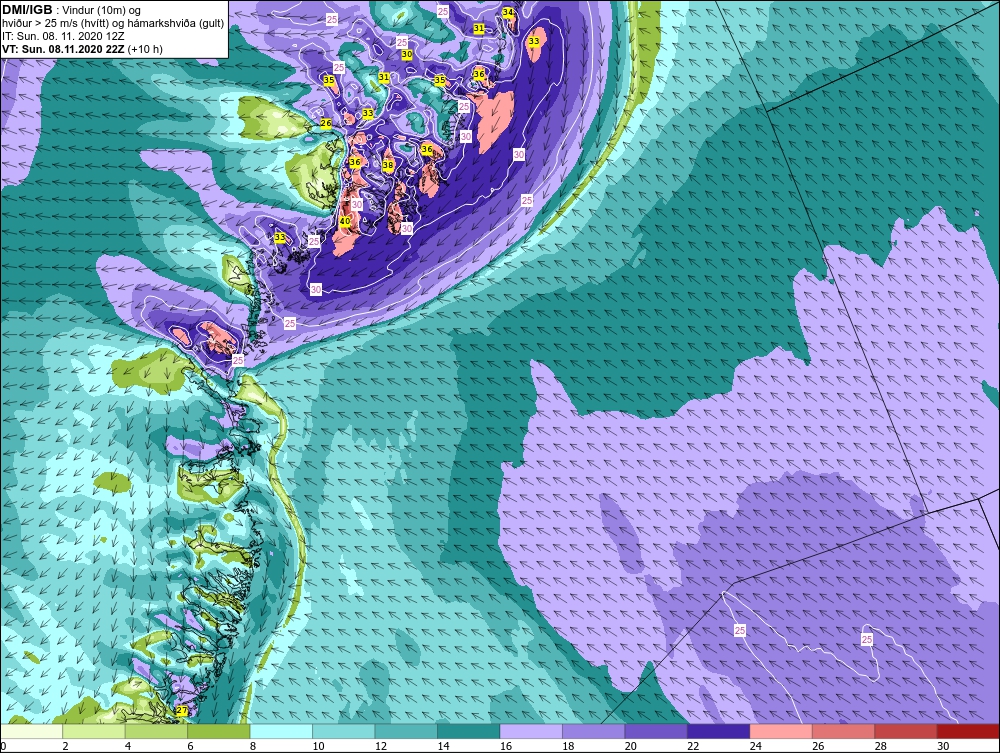Image resolution: width=1000 pixels, height=753 pixels.
Task: Pick the 22–24 m/s dark indigo swatch
Action: coord(719,731)
